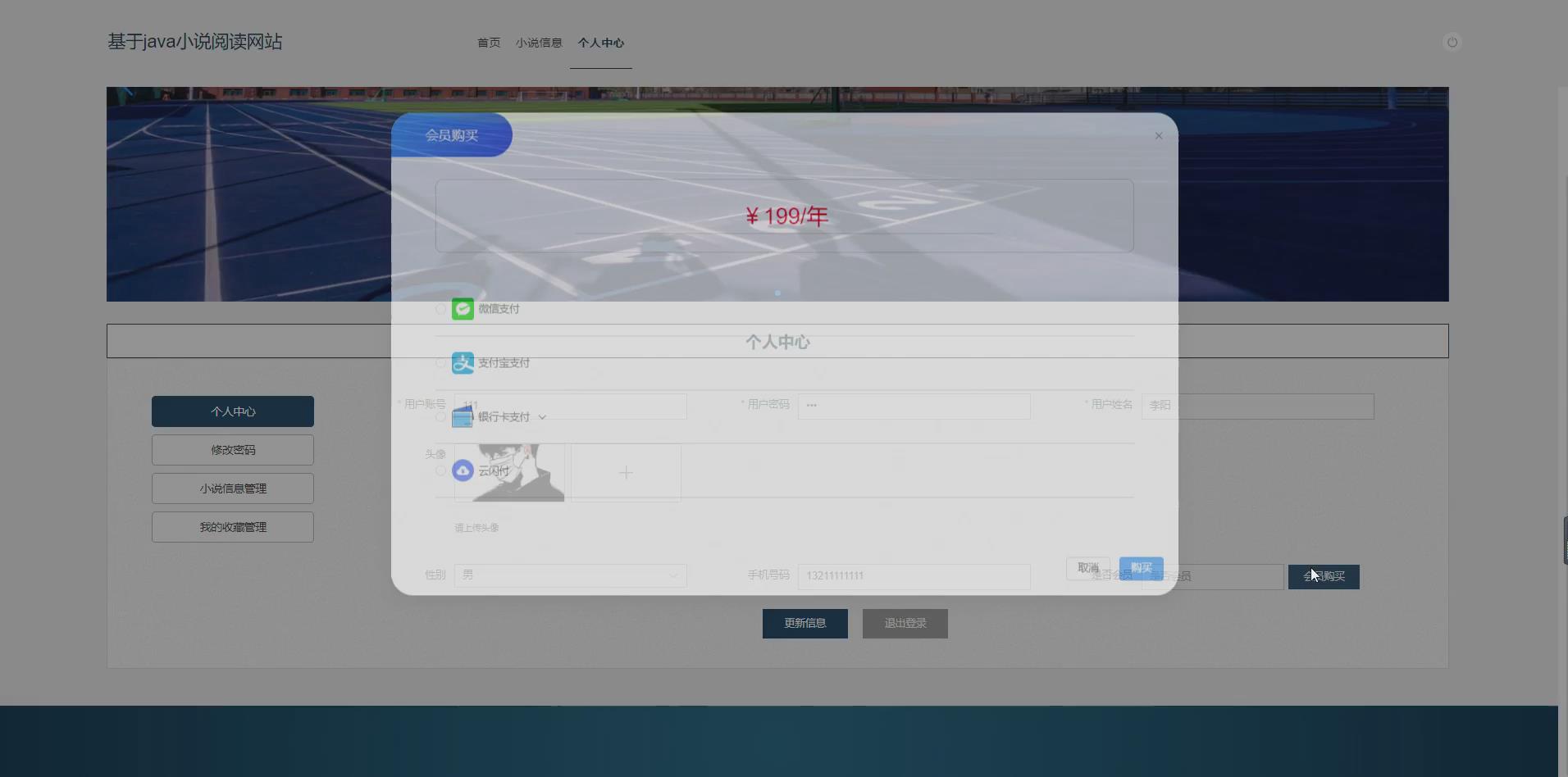The image size is (1568, 777).
Task: Select the 银行卡支付 payment radio button
Action: [x=440, y=416]
